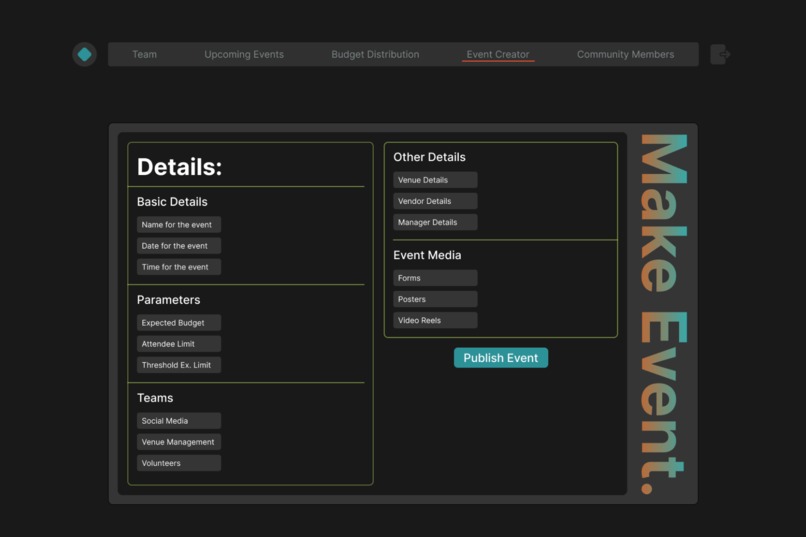Click the Expected Budget field
The width and height of the screenshot is (806, 537).
pyautogui.click(x=179, y=323)
